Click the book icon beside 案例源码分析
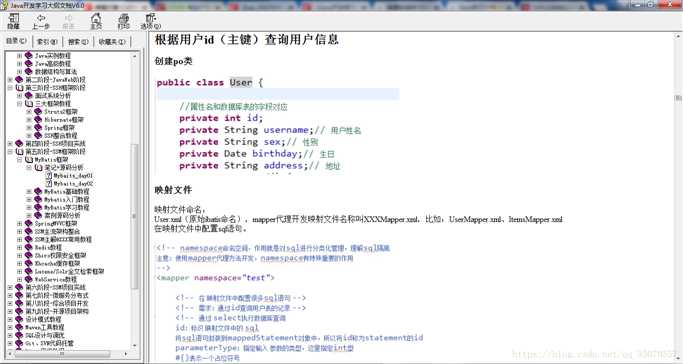 [x=38, y=215]
